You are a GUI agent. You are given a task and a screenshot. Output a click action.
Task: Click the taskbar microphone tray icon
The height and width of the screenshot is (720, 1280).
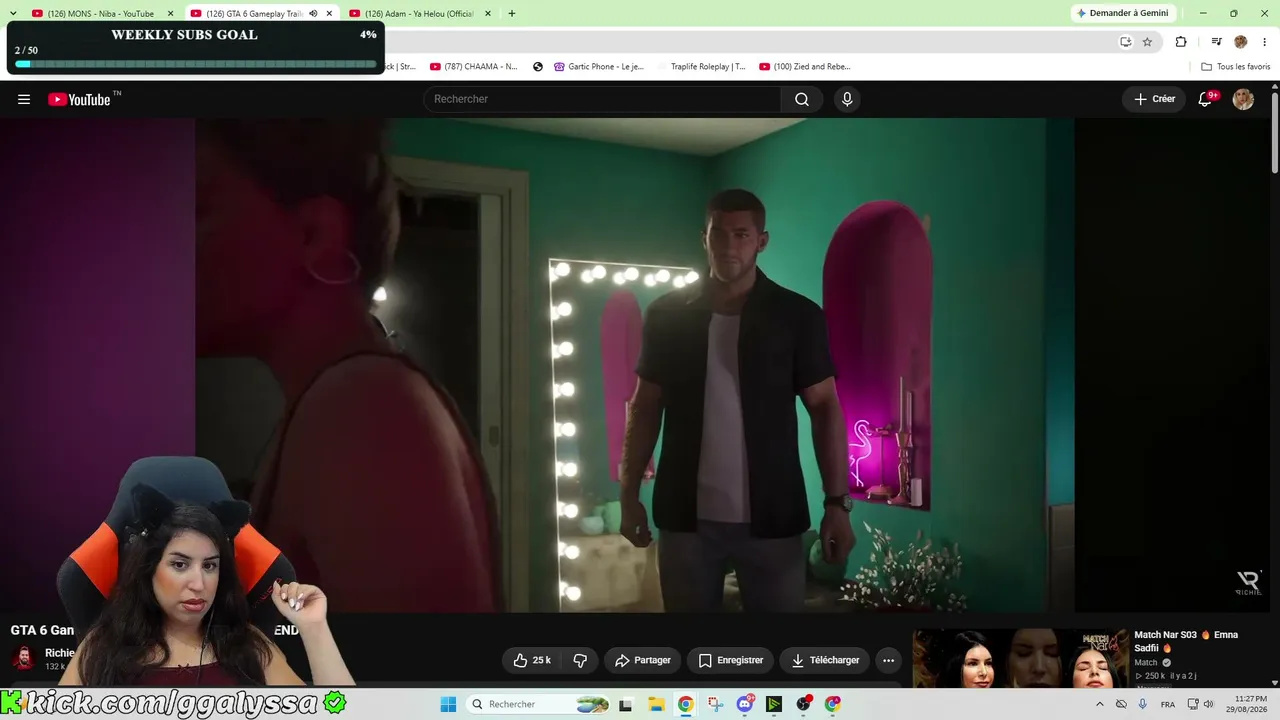1144,704
